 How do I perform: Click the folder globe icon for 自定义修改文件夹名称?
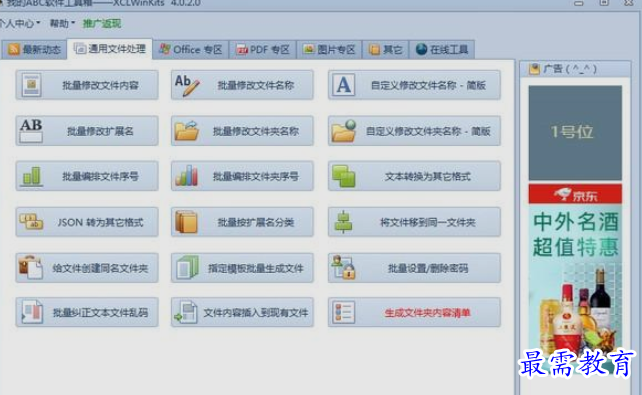[x=344, y=131]
